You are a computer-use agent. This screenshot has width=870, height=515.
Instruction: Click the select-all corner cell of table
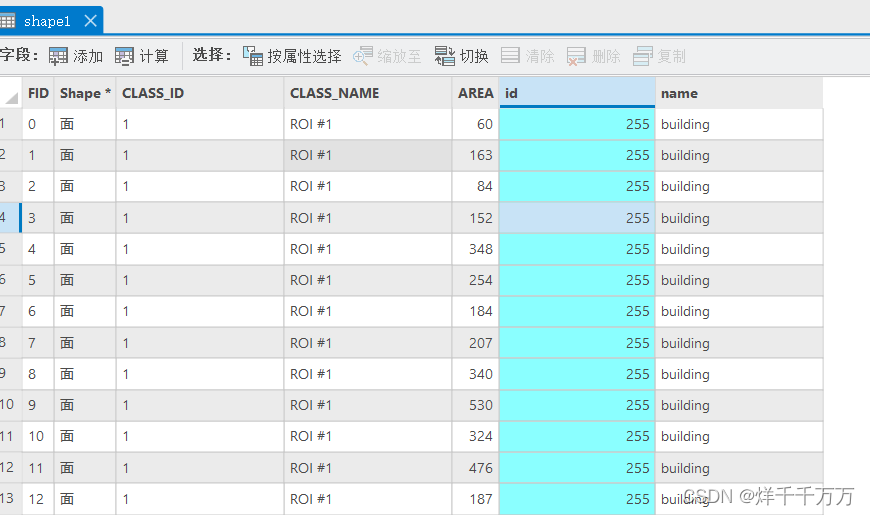(x=11, y=93)
